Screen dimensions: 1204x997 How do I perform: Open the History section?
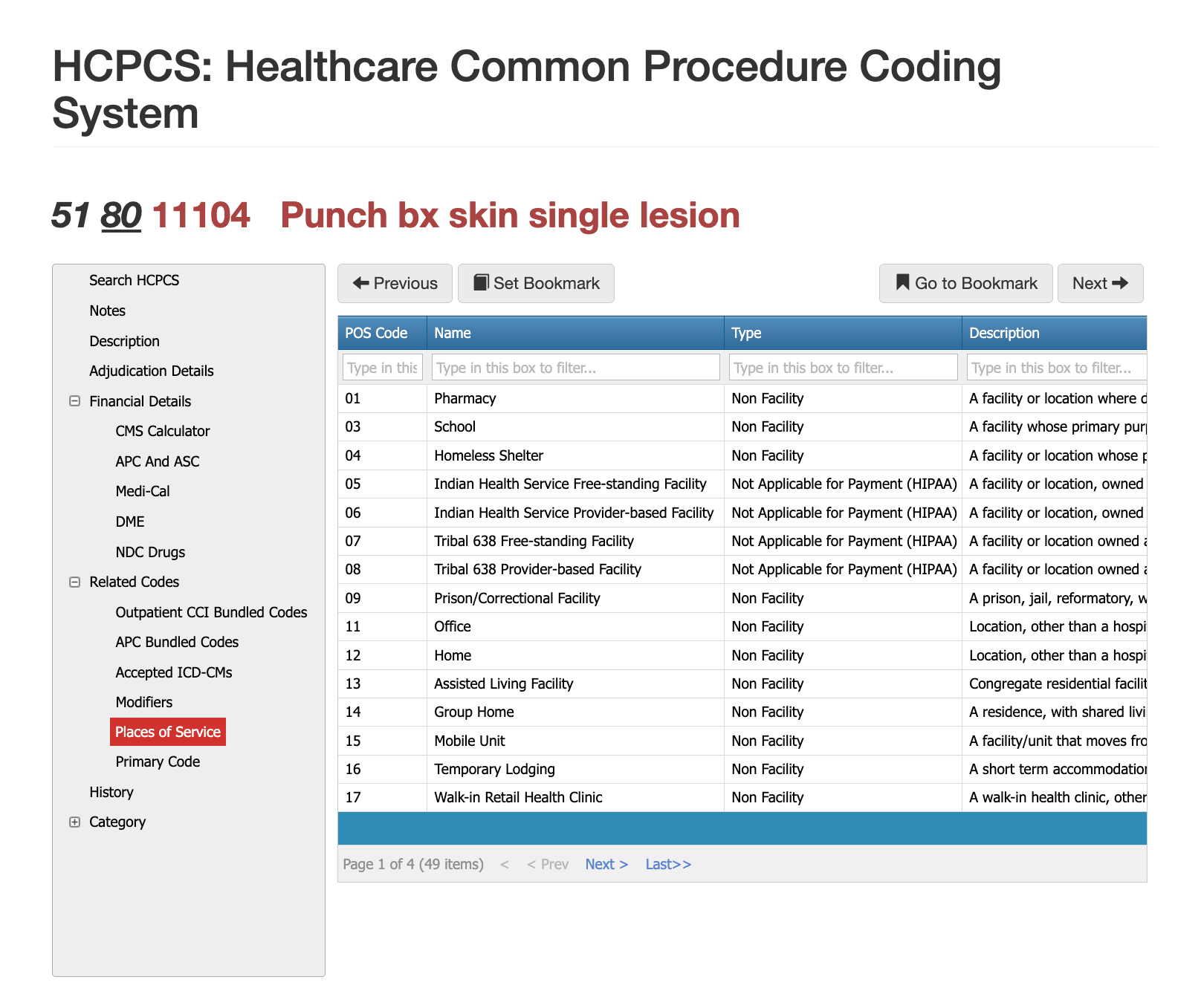point(111,792)
